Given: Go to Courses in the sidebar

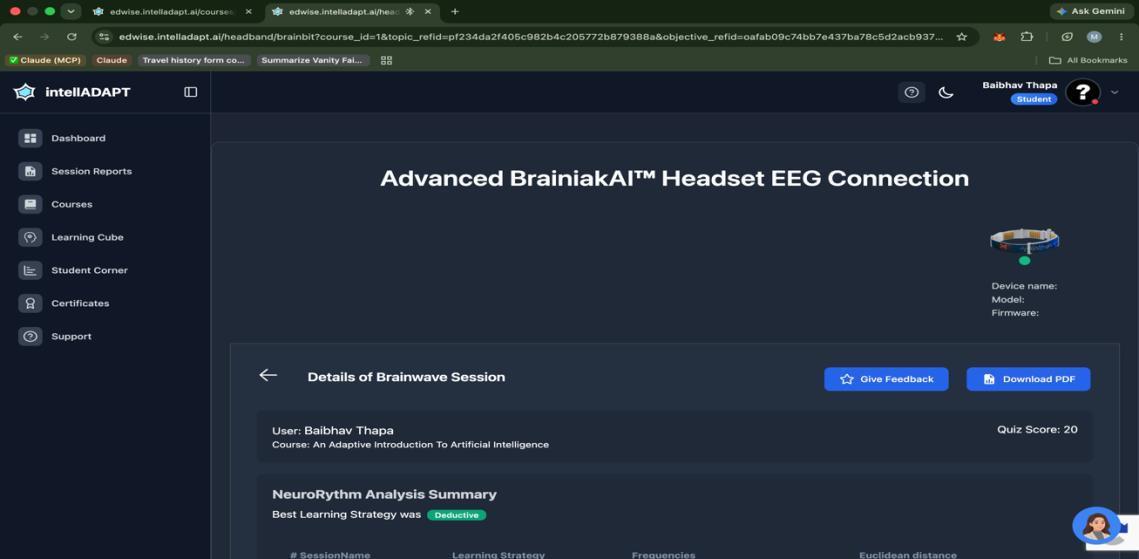Looking at the screenshot, I should (71, 204).
